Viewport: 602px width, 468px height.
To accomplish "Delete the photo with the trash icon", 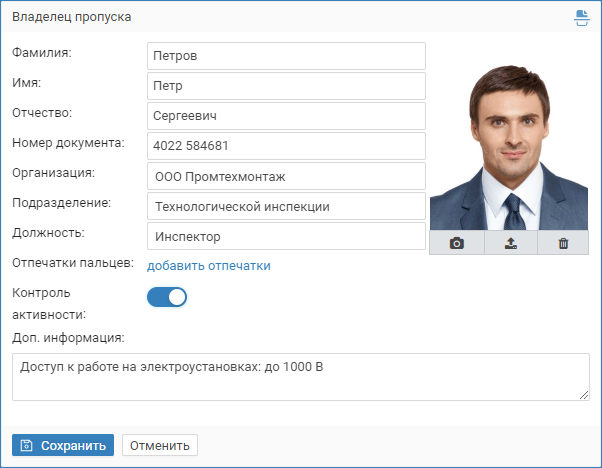I will pyautogui.click(x=563, y=243).
